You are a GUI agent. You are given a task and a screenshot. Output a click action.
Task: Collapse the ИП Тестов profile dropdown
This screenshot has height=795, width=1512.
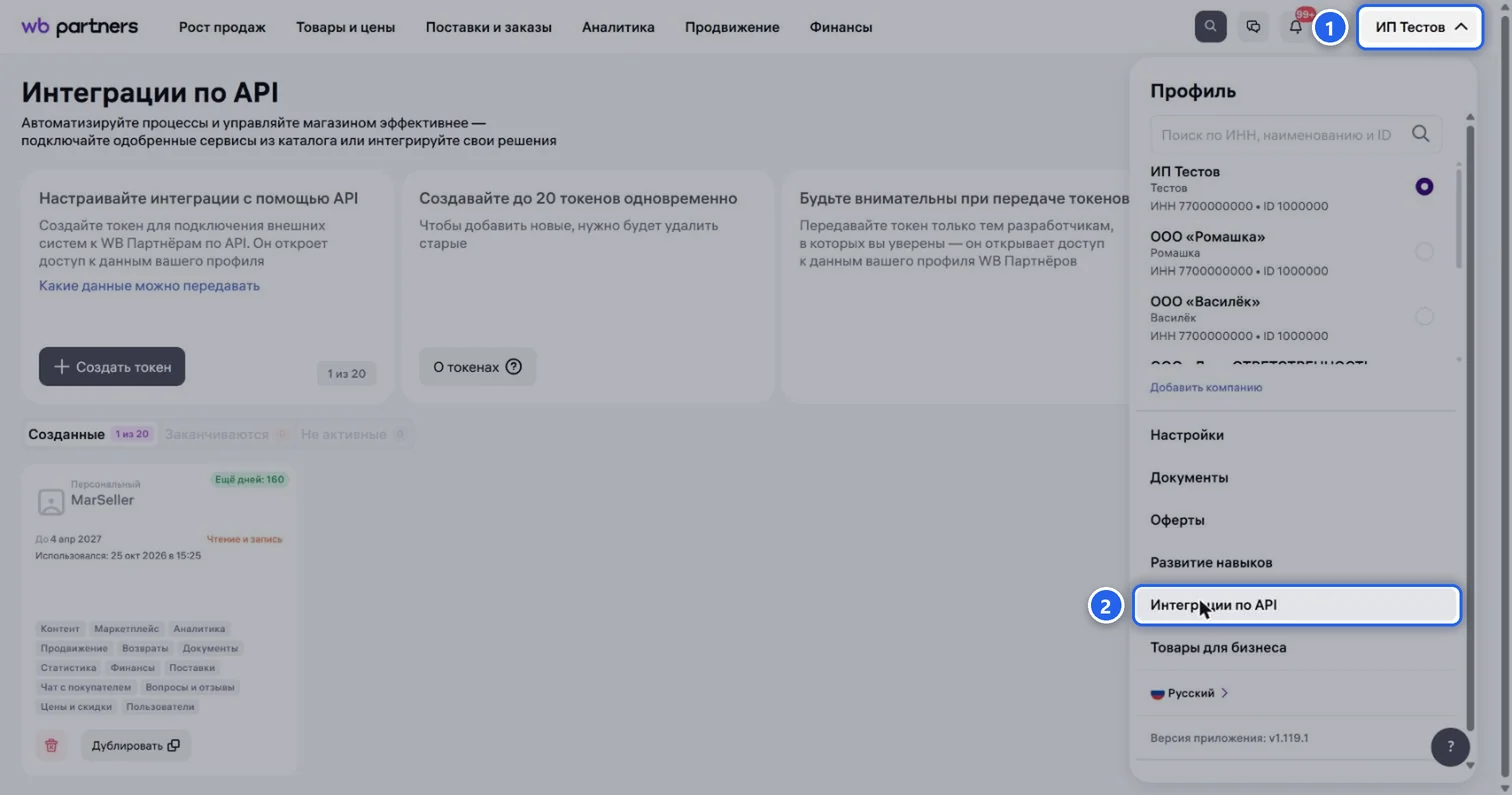(x=1420, y=27)
